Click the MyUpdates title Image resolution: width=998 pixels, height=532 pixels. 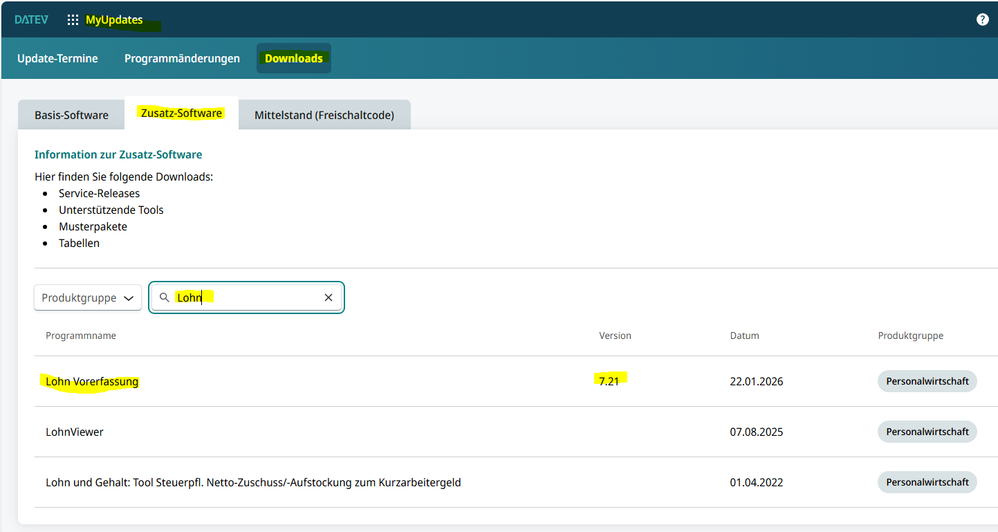point(115,20)
